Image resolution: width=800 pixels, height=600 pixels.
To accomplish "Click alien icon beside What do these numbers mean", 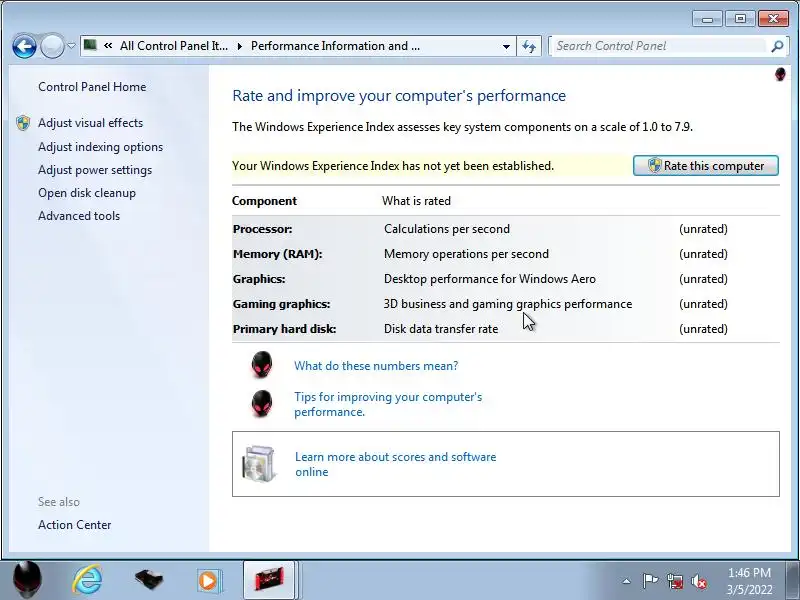I will 262,364.
